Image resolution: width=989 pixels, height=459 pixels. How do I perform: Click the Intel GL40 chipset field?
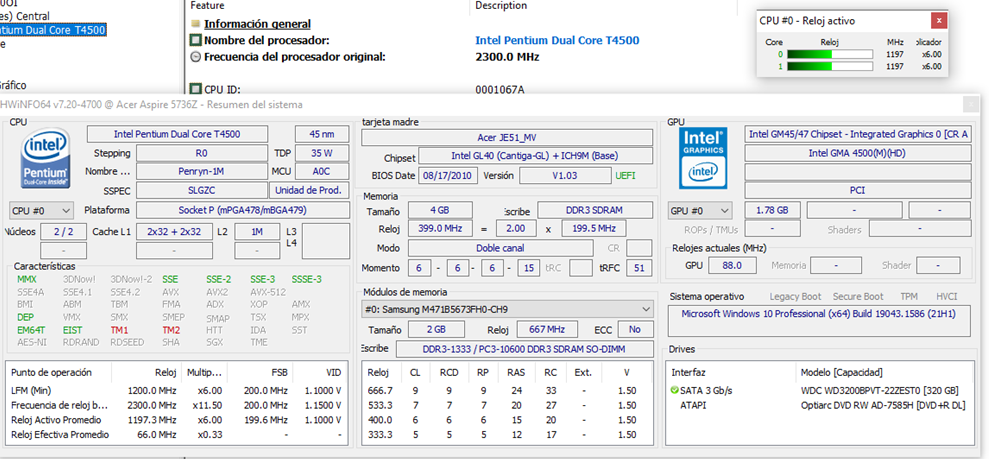tap(535, 156)
